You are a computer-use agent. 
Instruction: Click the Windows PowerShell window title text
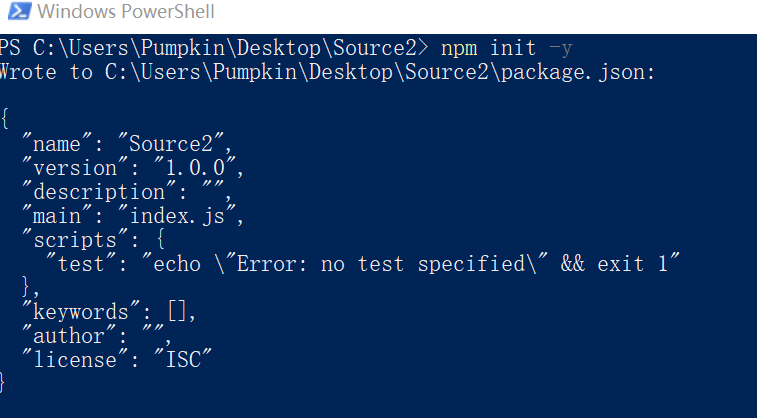pos(126,12)
